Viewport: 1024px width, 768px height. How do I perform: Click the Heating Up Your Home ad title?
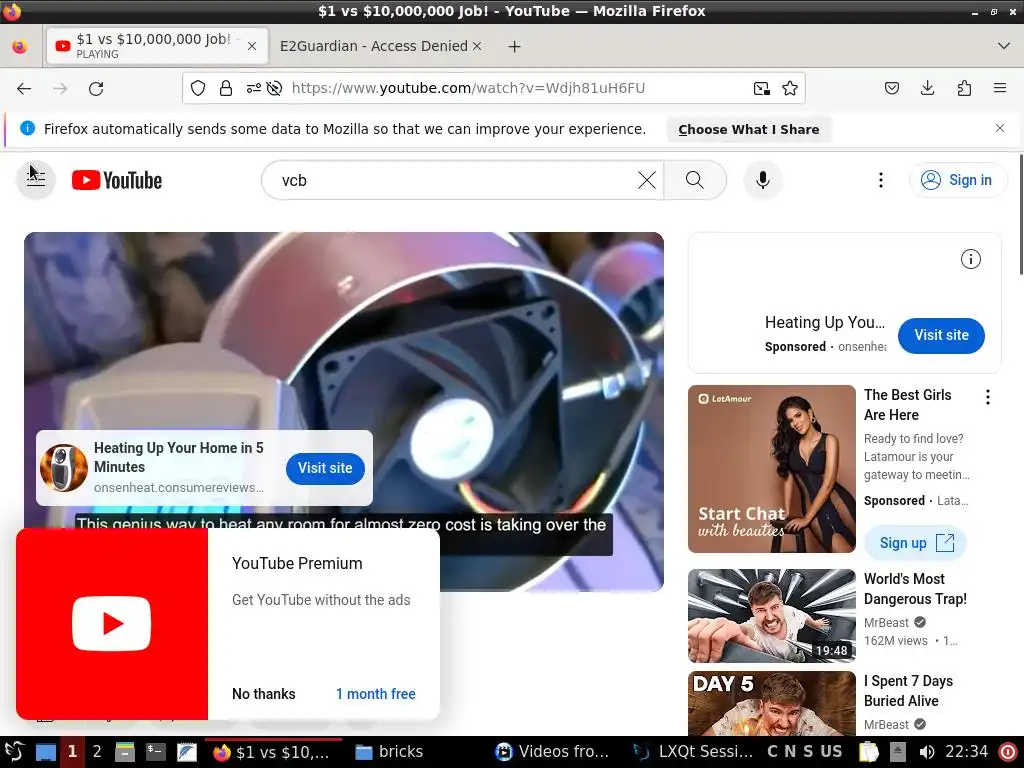pos(178,457)
